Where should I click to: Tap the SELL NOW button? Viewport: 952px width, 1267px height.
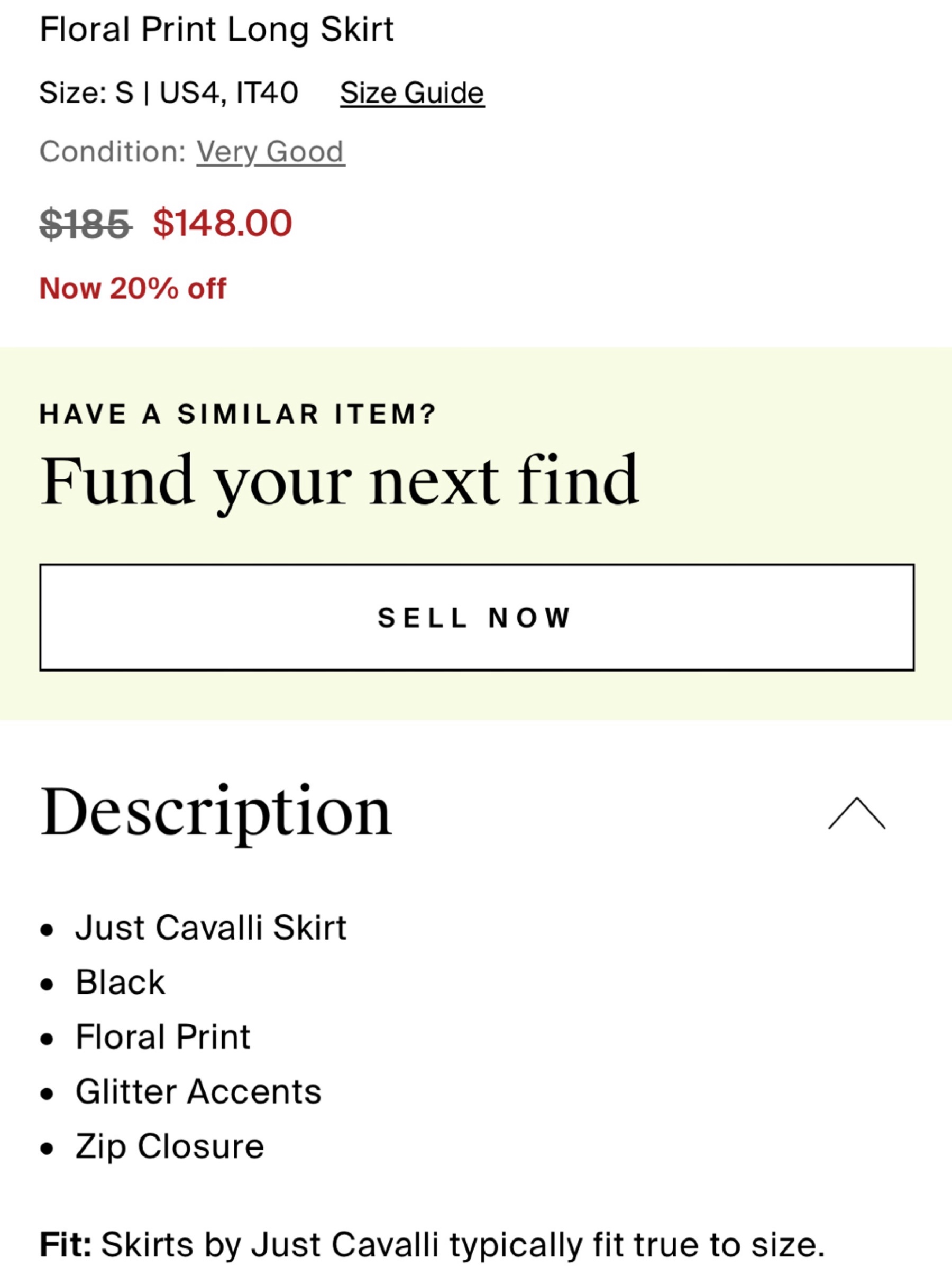(477, 617)
